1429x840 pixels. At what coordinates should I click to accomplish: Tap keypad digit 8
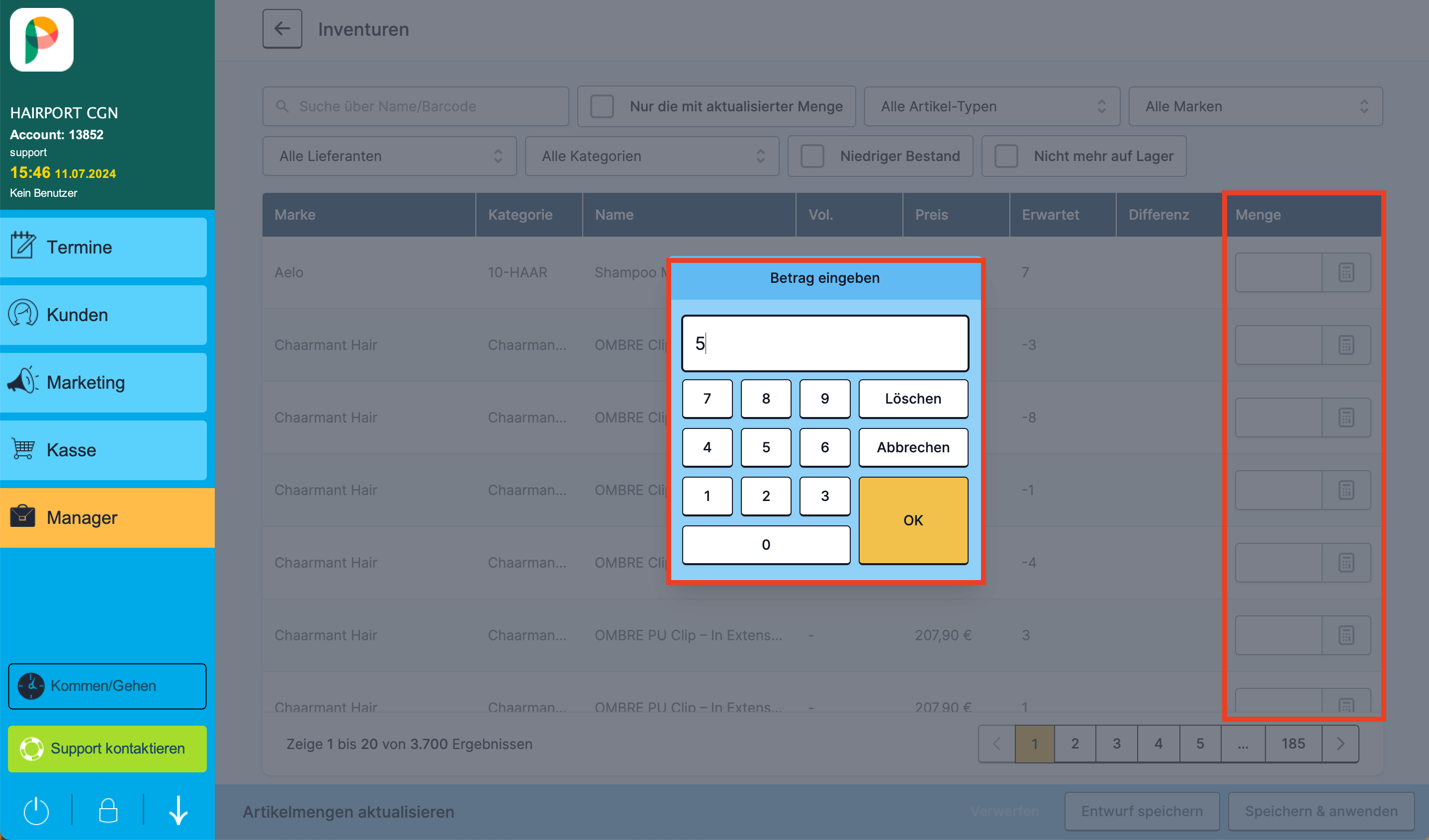point(766,399)
